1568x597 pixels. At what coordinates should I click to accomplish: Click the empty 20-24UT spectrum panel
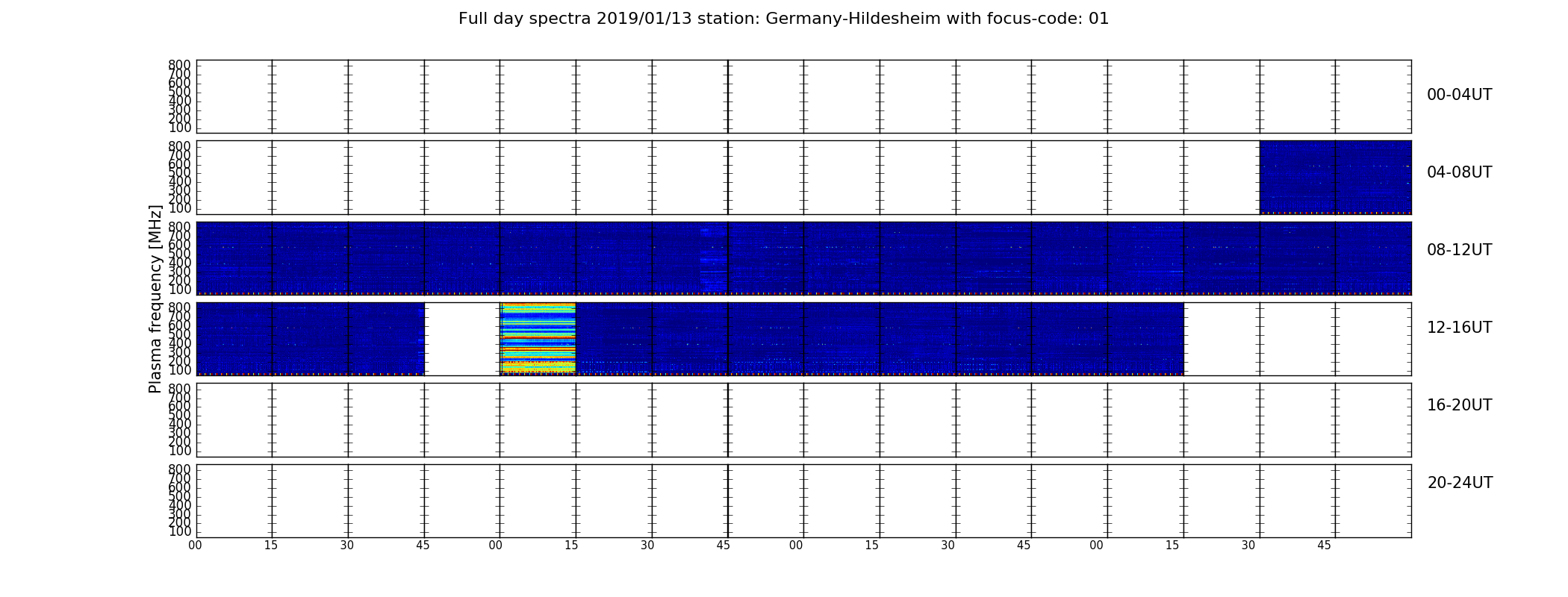coord(803,501)
